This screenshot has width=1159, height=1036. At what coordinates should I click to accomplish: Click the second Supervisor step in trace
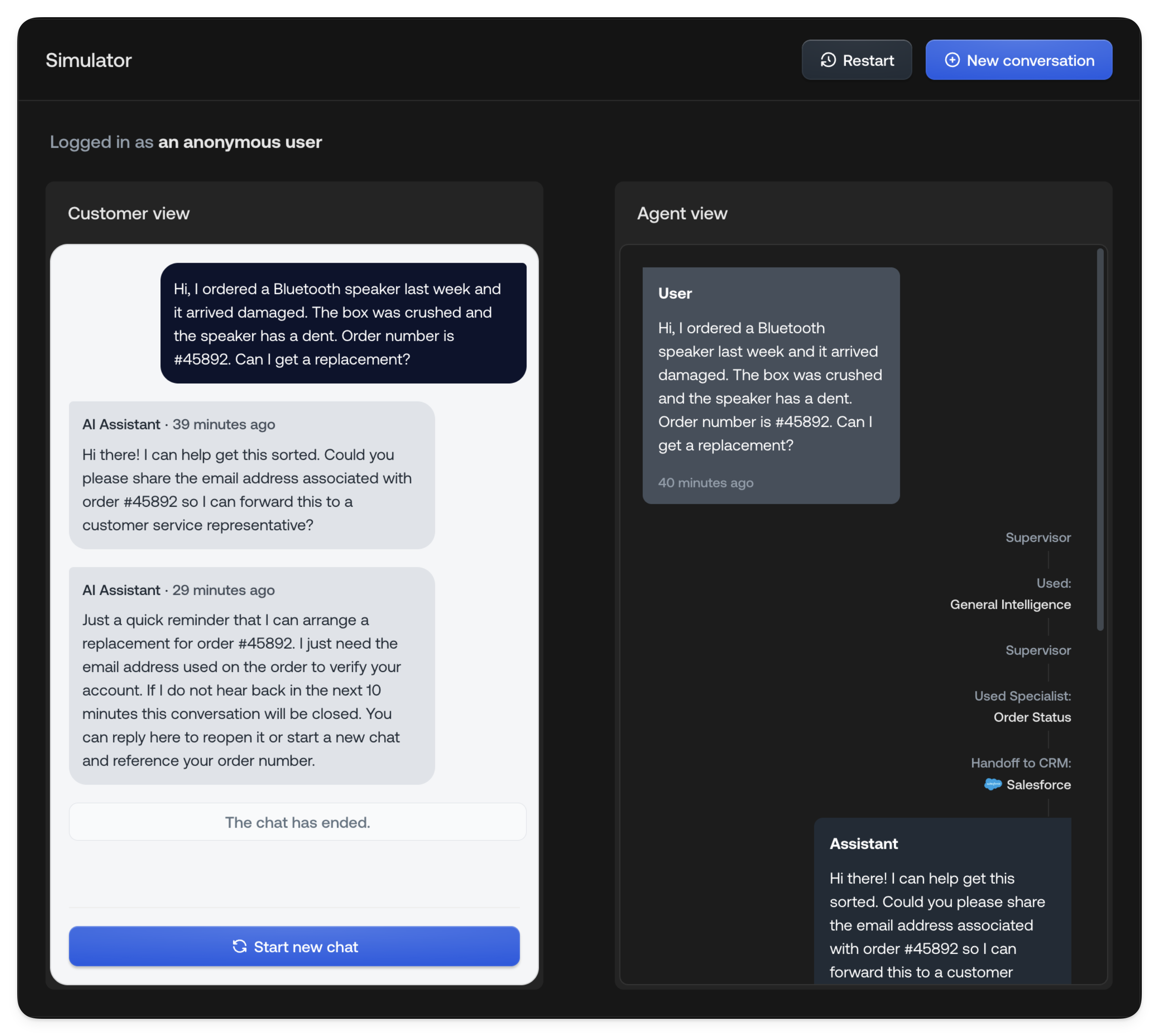(x=1038, y=650)
